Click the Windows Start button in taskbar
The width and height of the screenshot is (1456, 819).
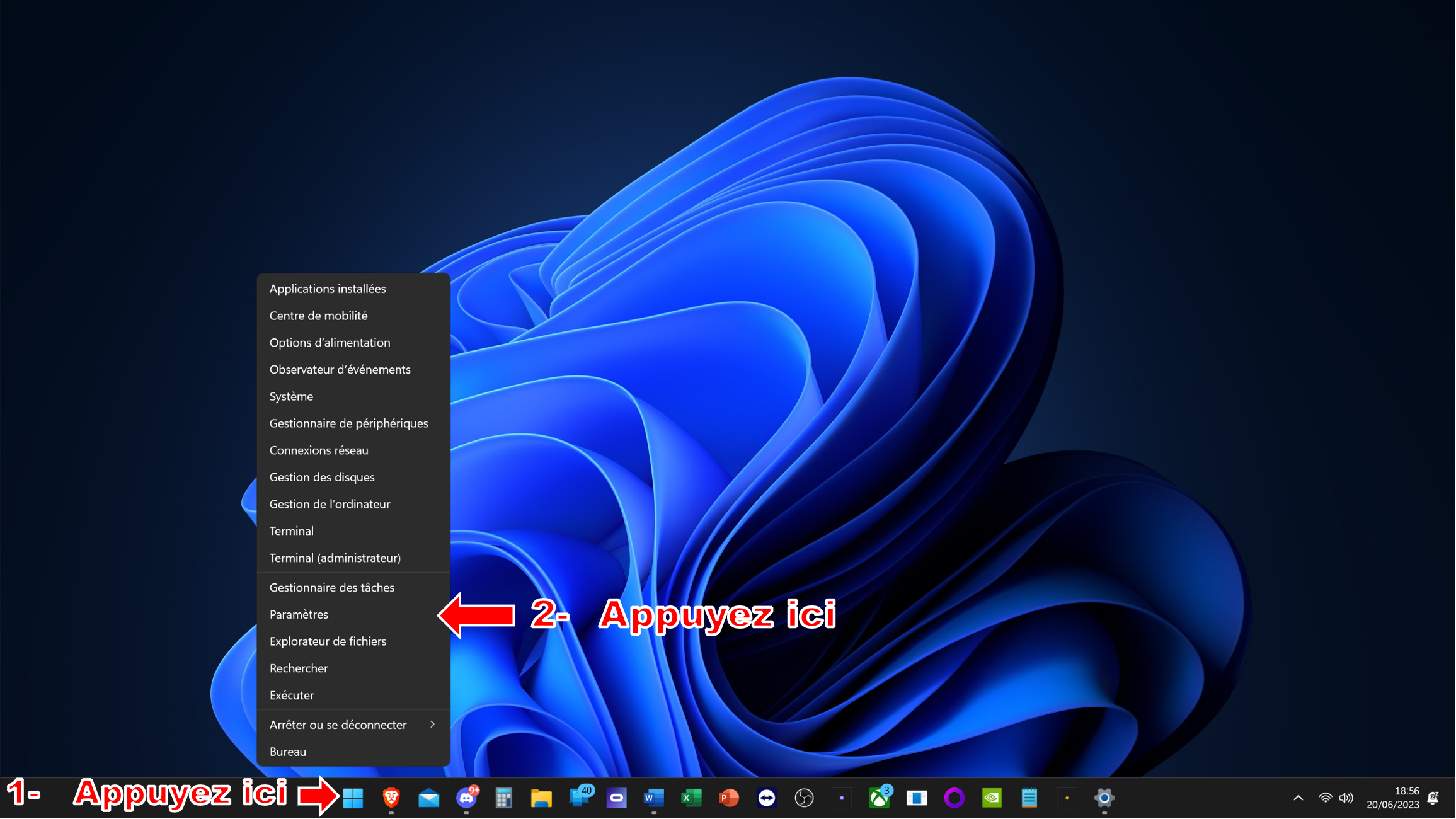point(353,798)
